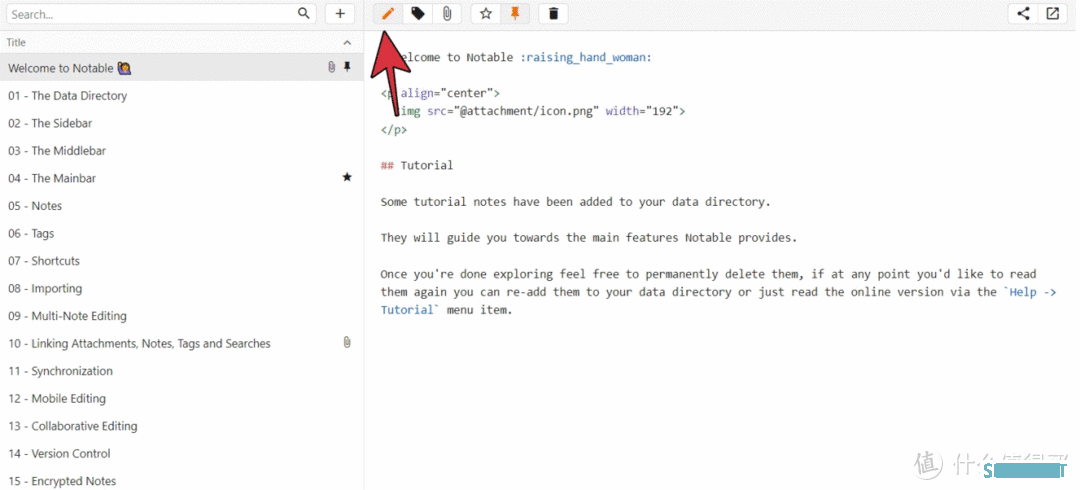
Task: Click paperclip icon on Linking Attachments row
Action: (x=347, y=343)
